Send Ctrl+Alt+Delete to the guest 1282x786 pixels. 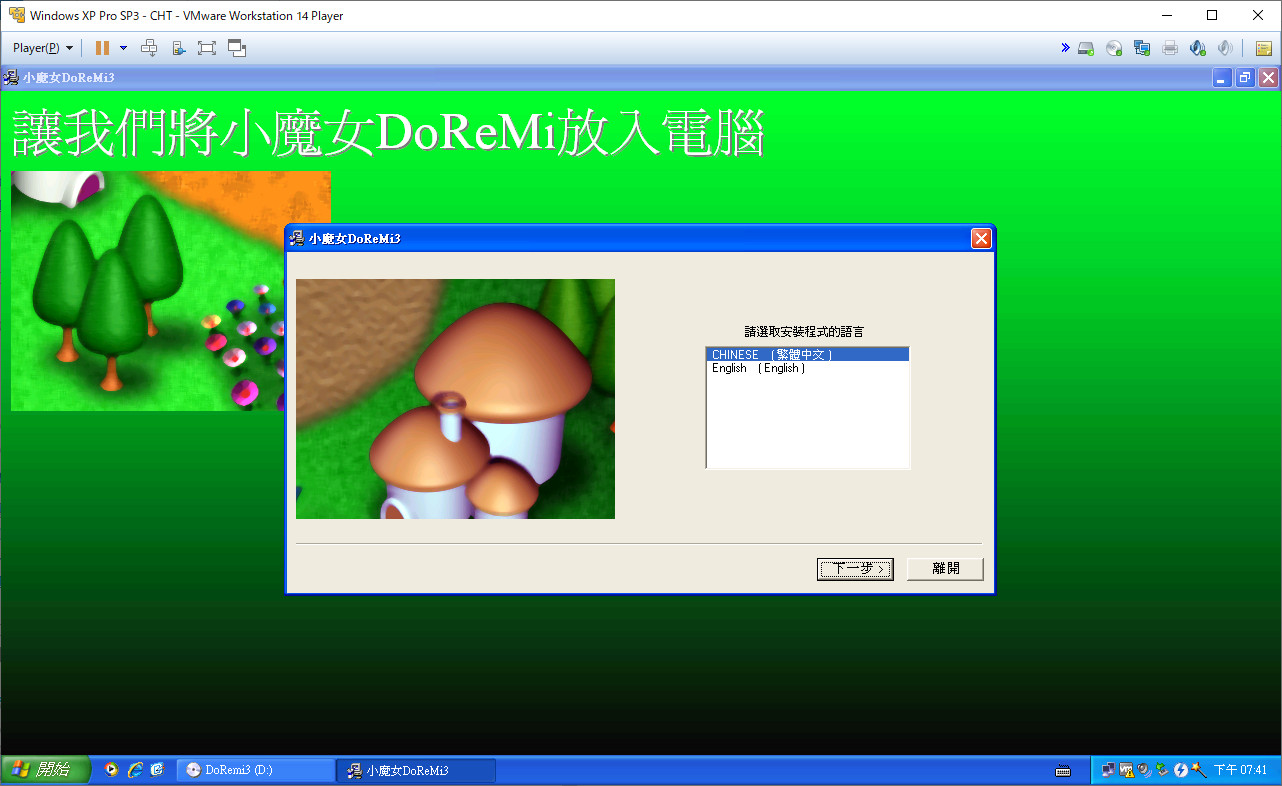coord(149,48)
